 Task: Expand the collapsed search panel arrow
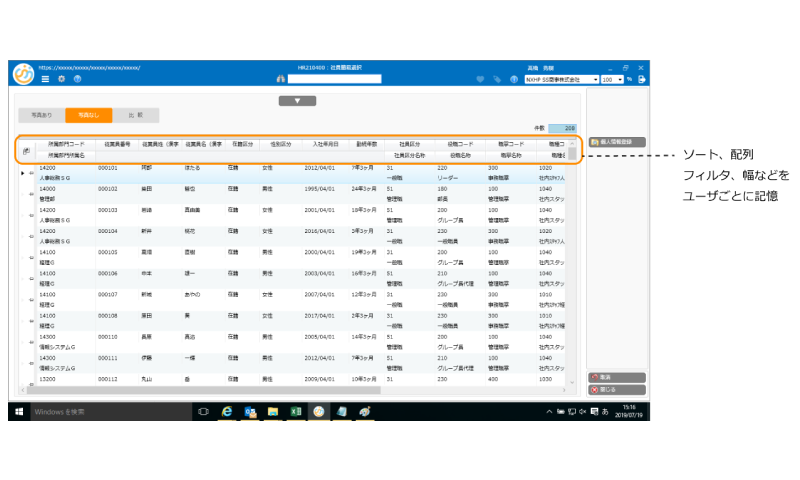297,101
